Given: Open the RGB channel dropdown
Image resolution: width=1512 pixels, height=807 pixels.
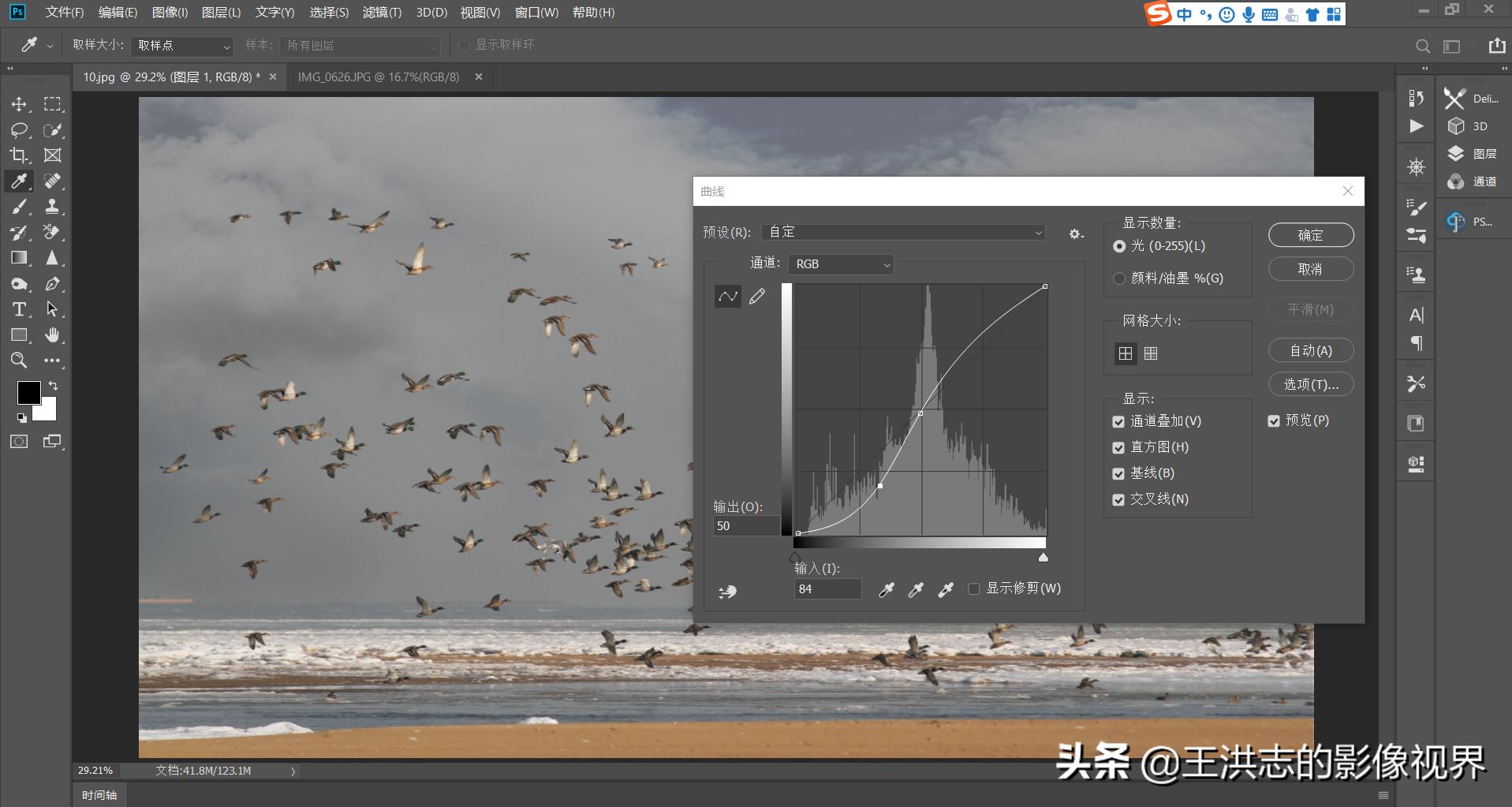Looking at the screenshot, I should (x=841, y=263).
